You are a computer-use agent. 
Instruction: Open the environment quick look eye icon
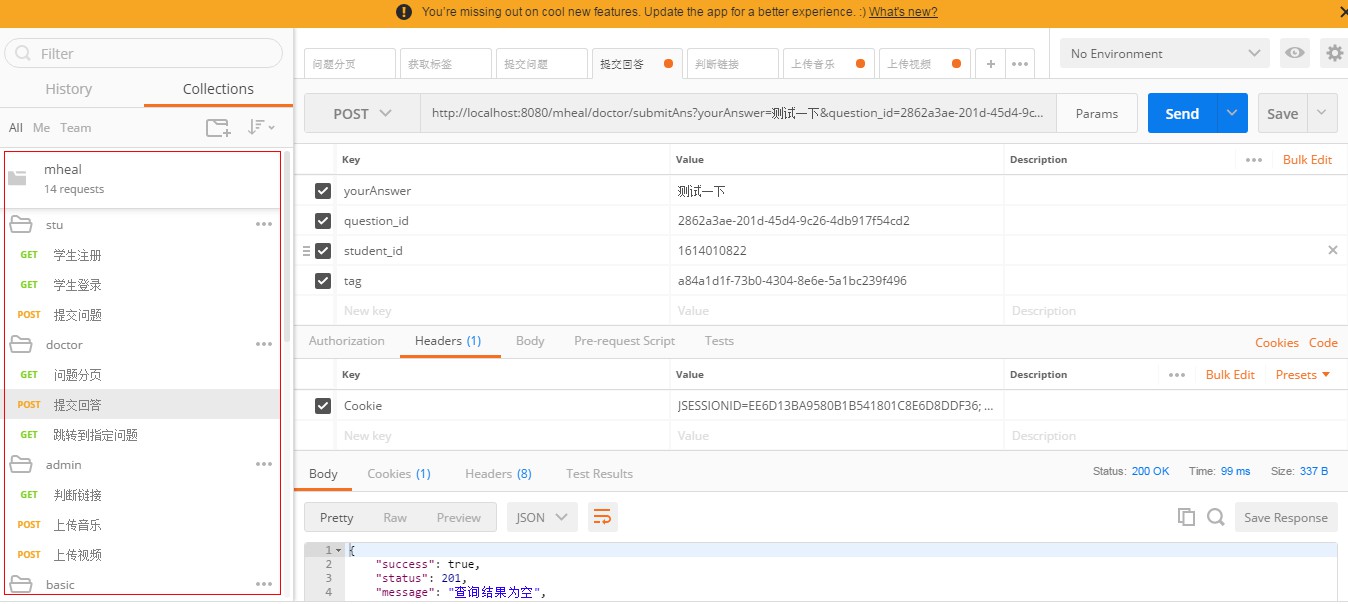tap(1294, 53)
